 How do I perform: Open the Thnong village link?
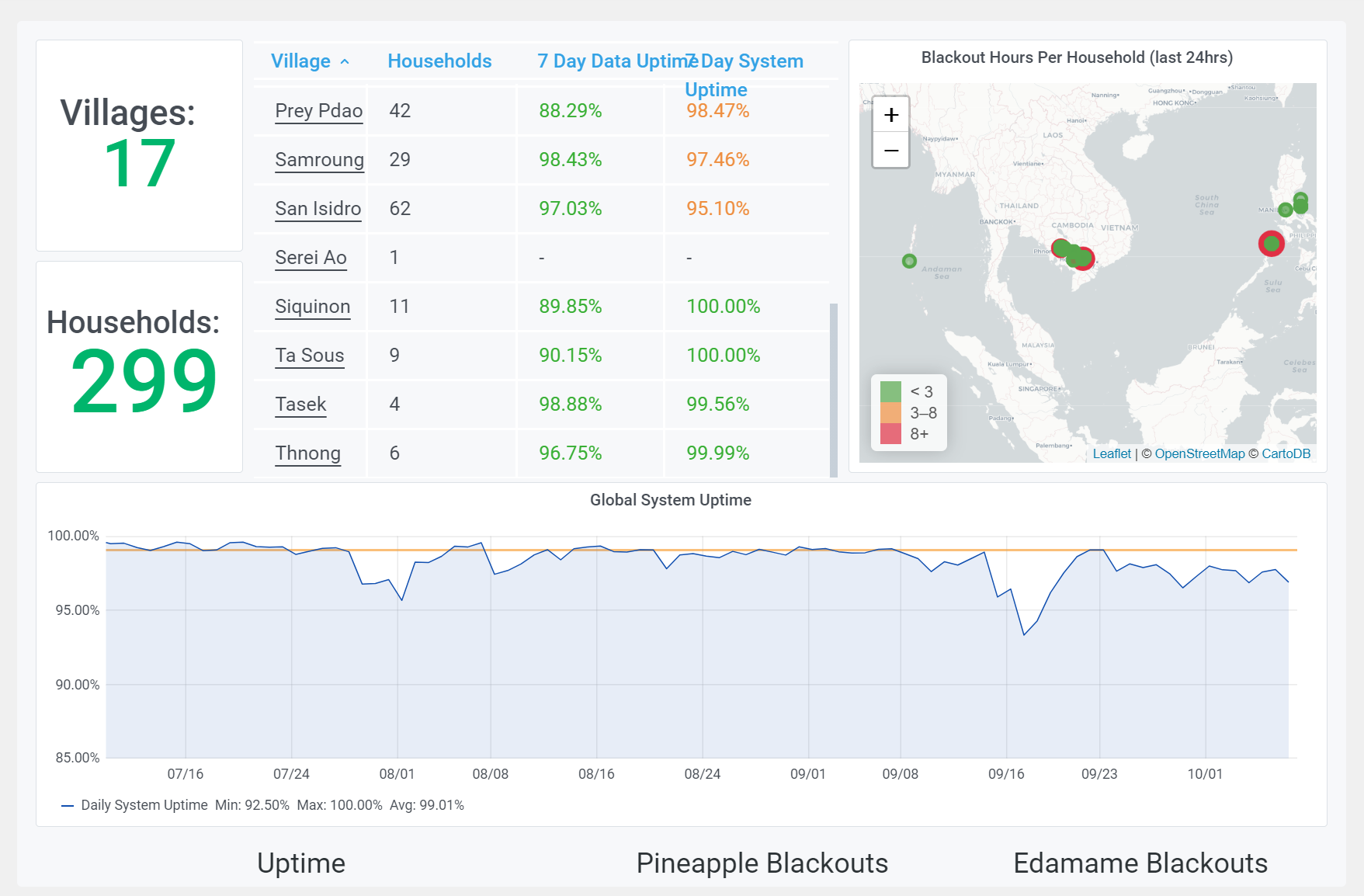point(307,453)
